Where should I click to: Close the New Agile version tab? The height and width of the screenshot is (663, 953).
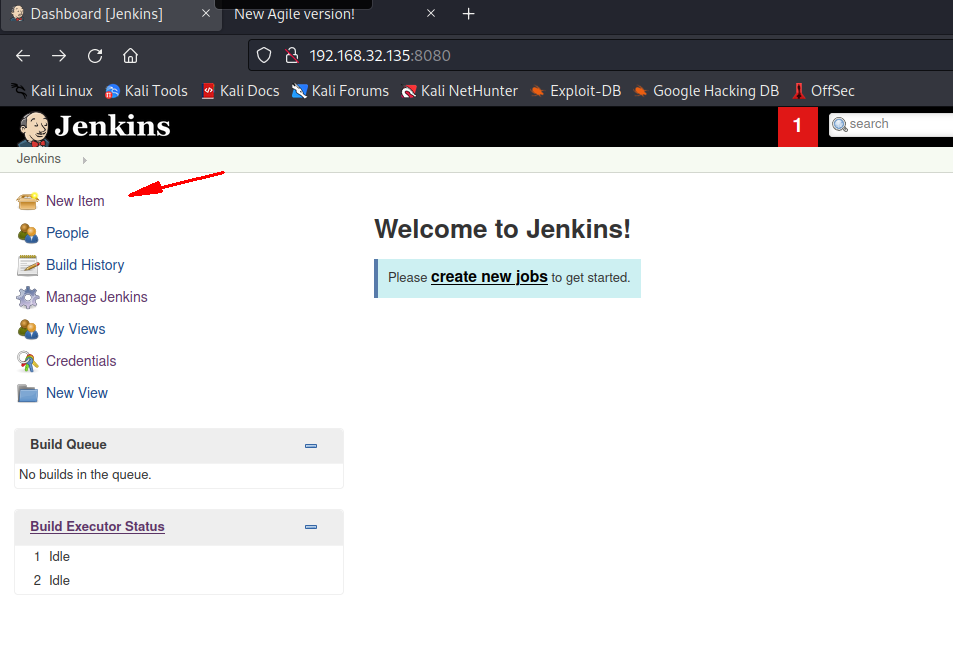click(431, 13)
